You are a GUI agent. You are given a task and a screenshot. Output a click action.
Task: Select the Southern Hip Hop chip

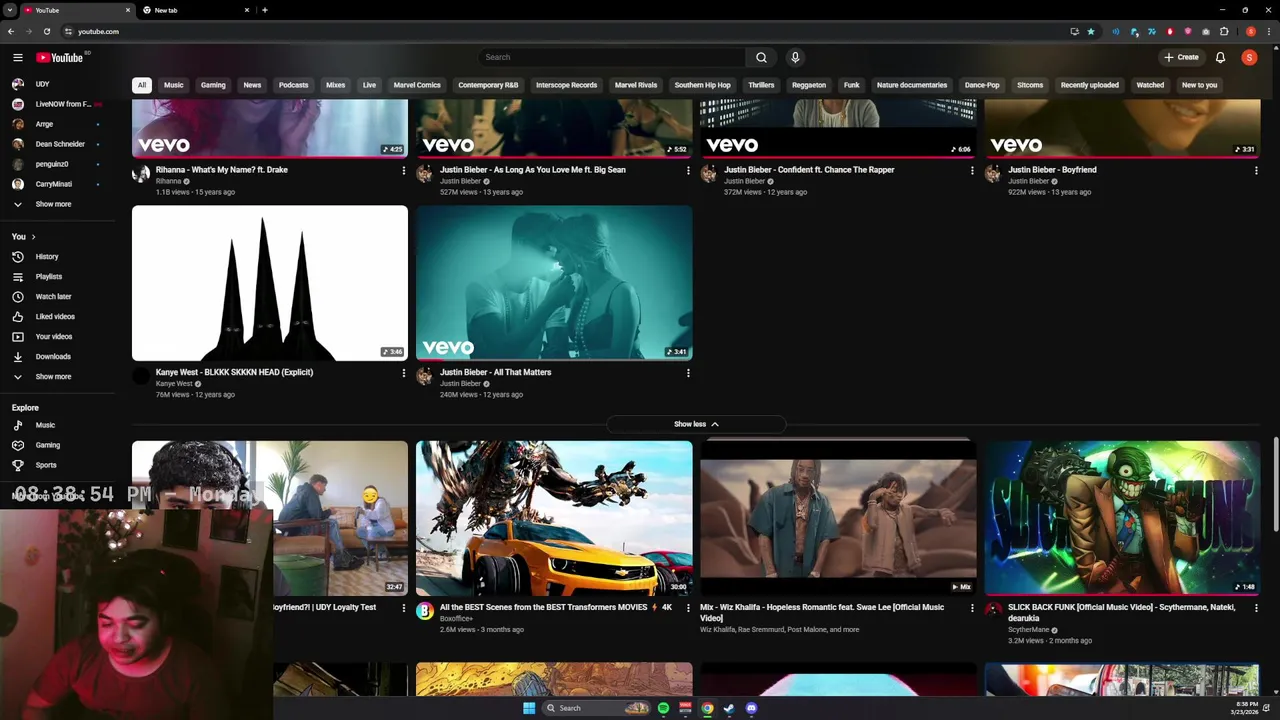pyautogui.click(x=702, y=85)
